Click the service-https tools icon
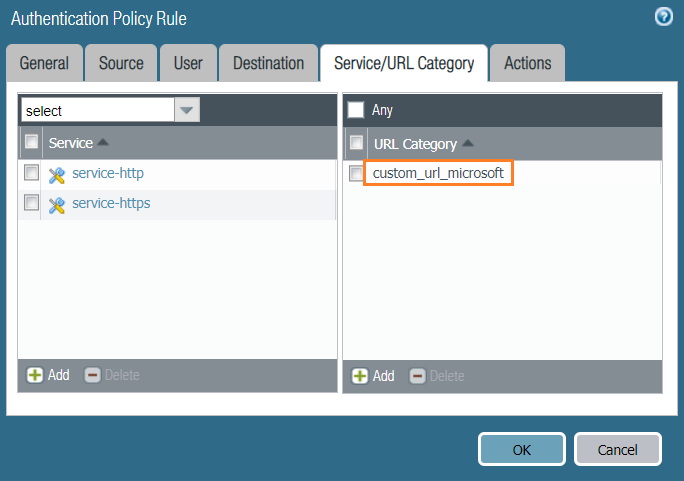This screenshot has width=684, height=481. pyautogui.click(x=57, y=205)
